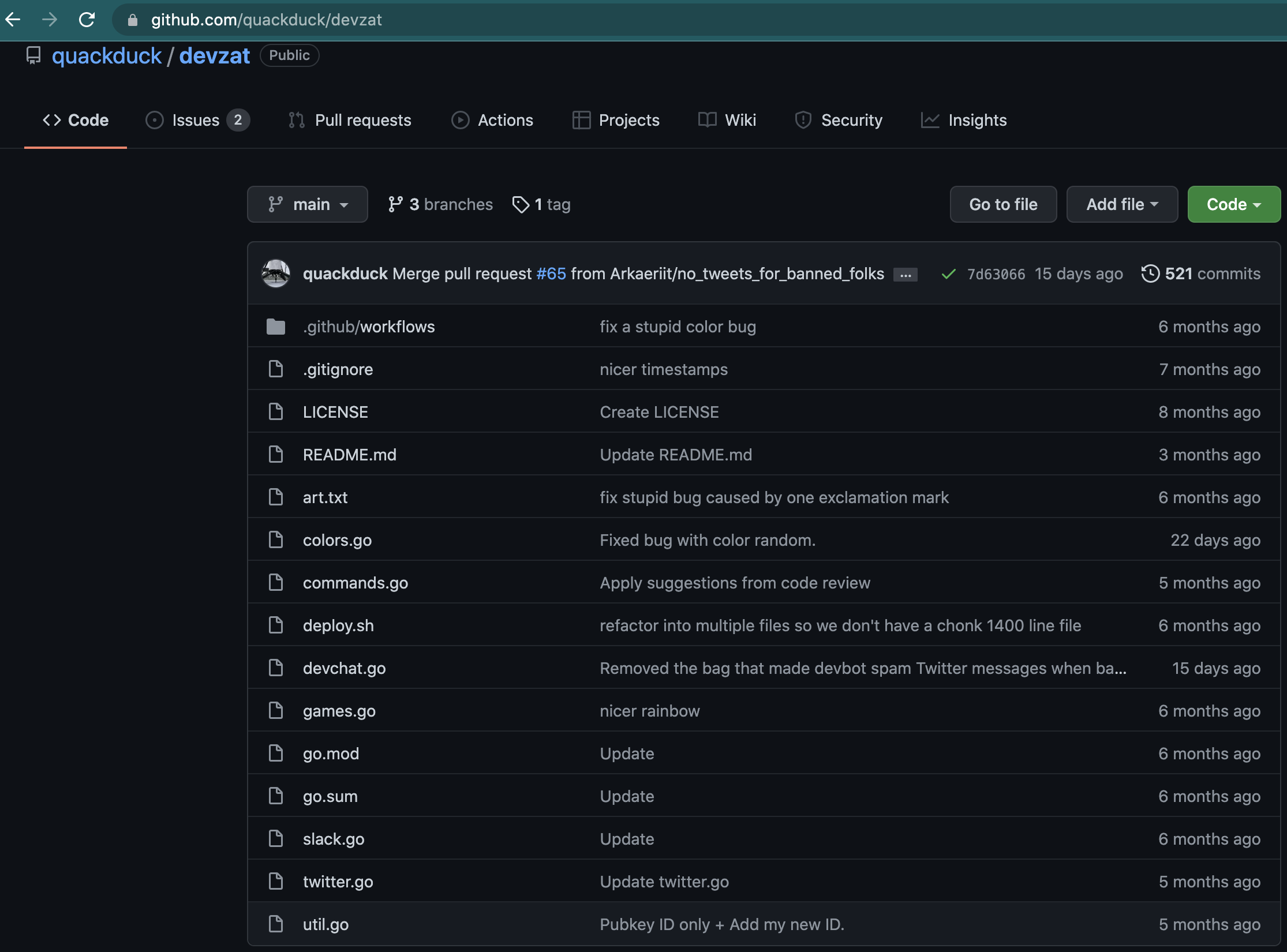Expand the Add file dropdown

pyautogui.click(x=1122, y=204)
